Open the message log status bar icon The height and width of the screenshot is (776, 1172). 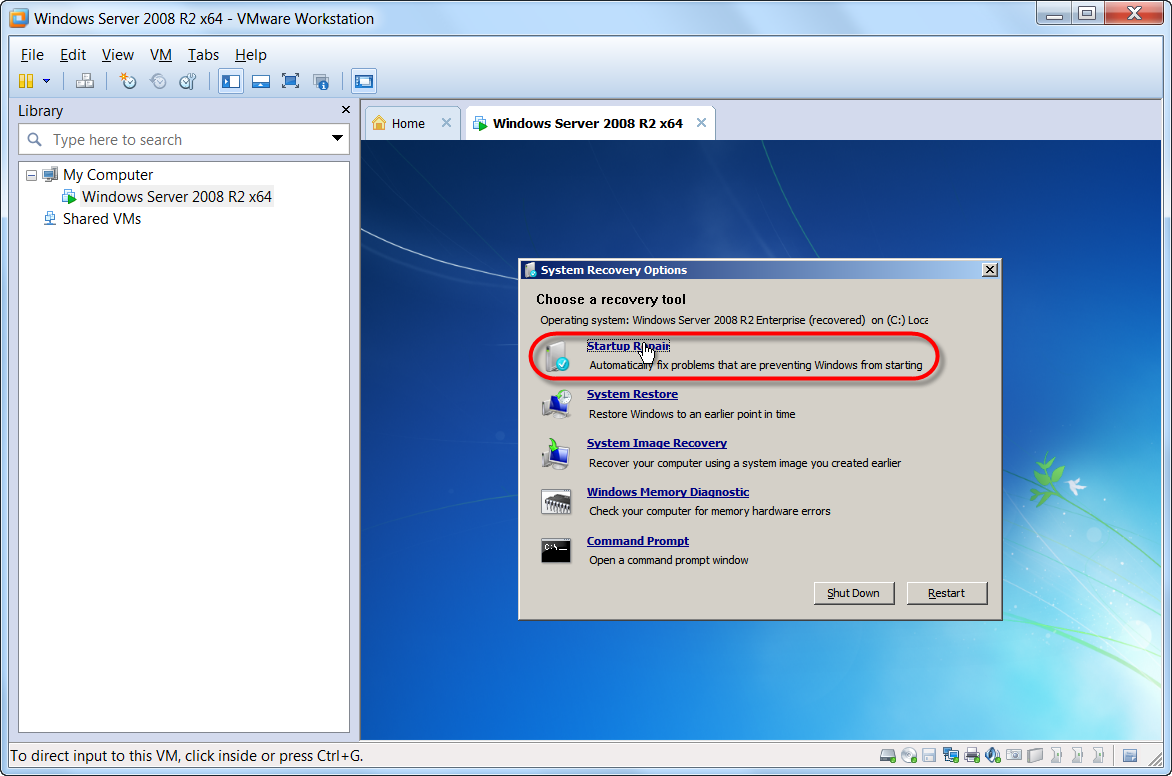[x=1130, y=755]
